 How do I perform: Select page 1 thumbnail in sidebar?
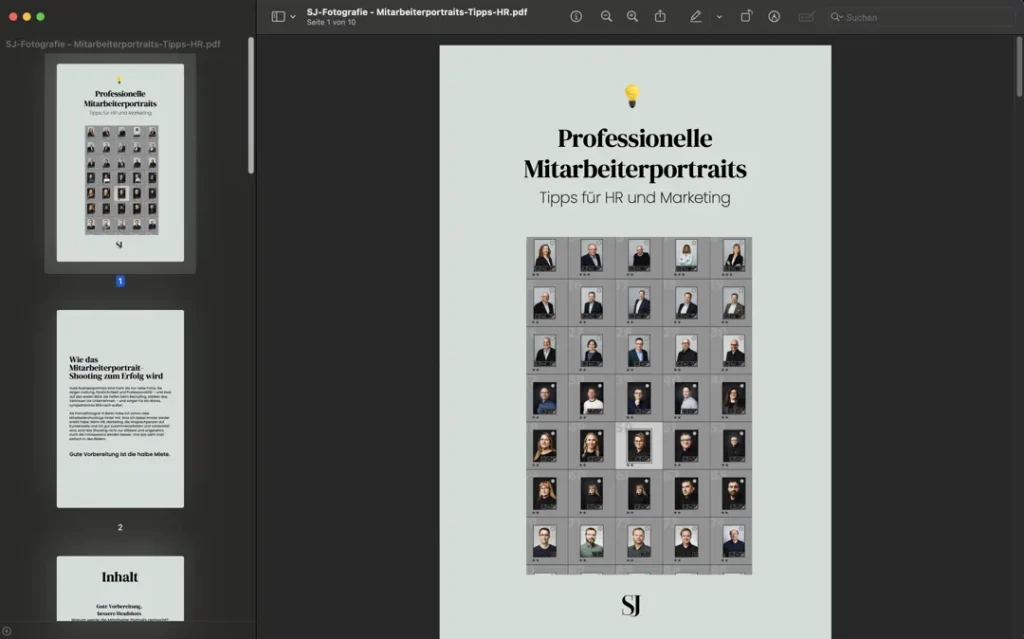tap(120, 163)
